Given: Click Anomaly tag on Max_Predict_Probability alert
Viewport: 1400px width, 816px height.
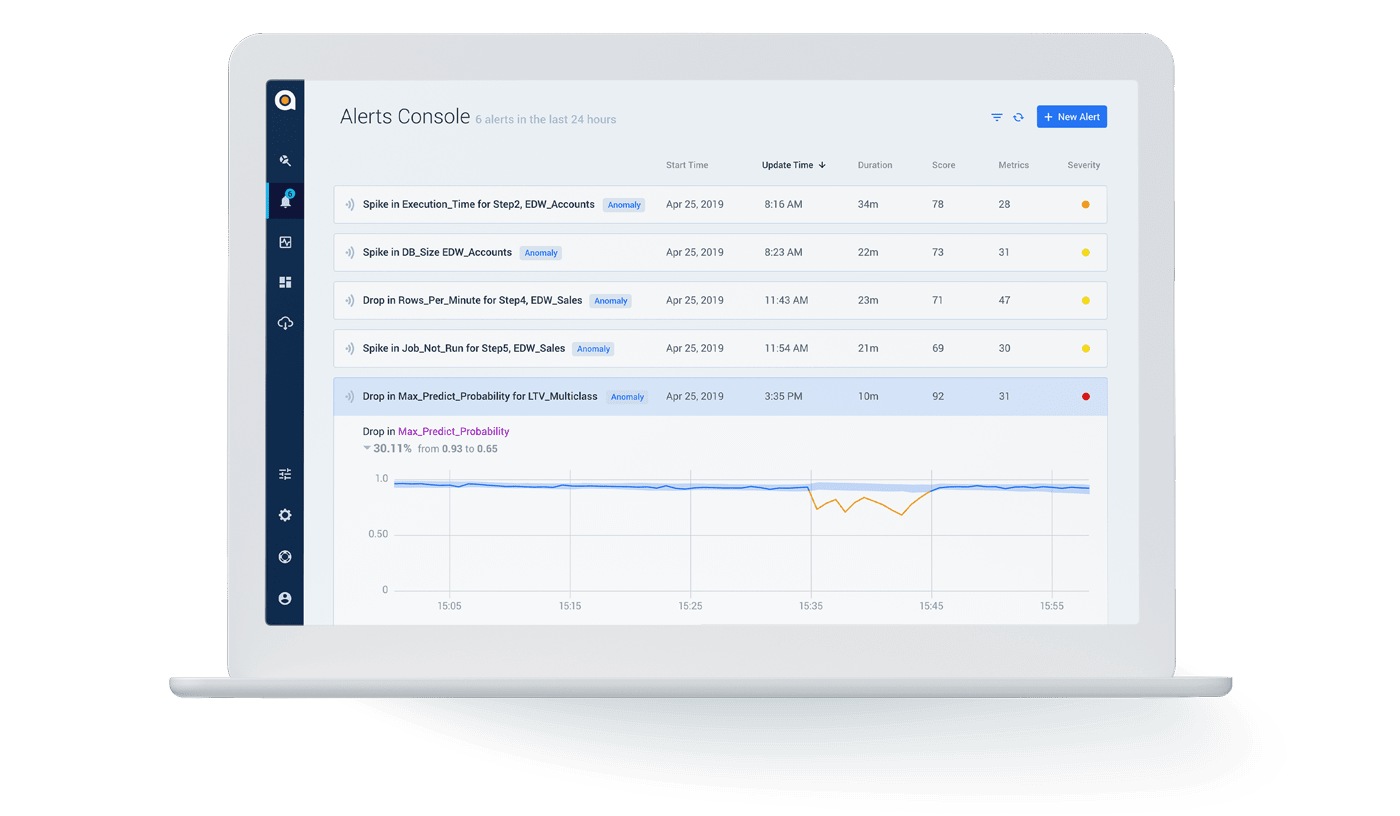Looking at the screenshot, I should coord(627,397).
